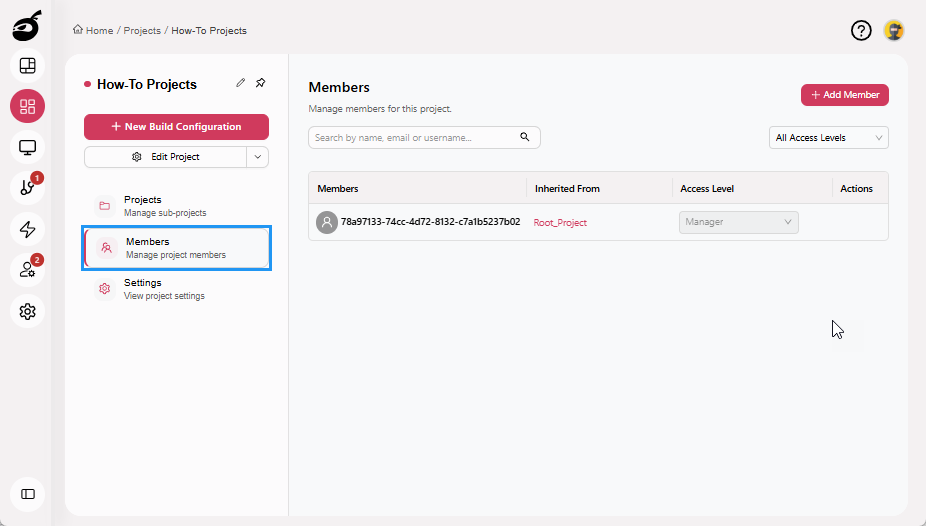Go to Projects in the breadcrumb

coord(142,31)
